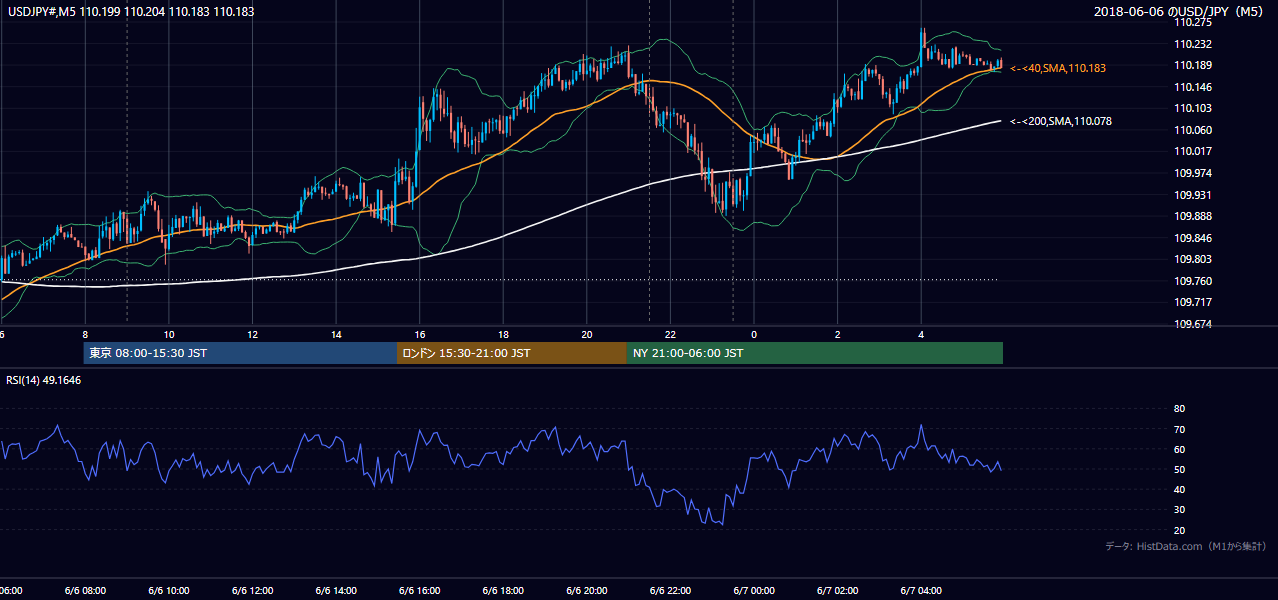The height and width of the screenshot is (600, 1278).
Task: Select the 200 SMA label reading 110.078
Action: [1061, 121]
